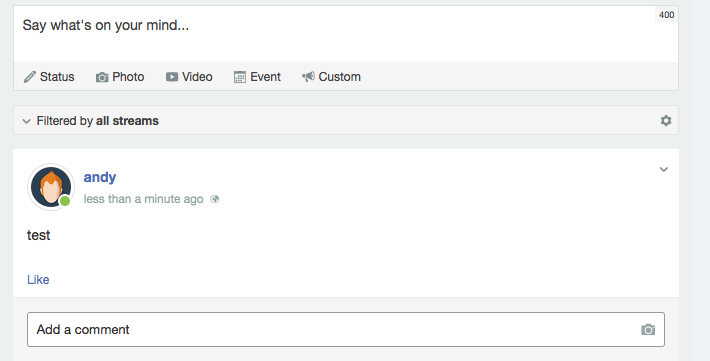
Task: Expand the stream filter chevron
Action: pos(26,121)
